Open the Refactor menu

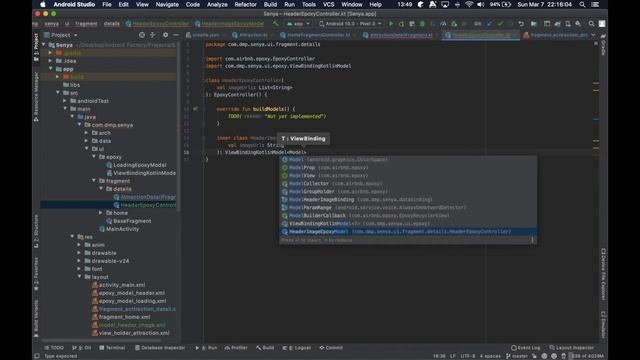(245, 4)
